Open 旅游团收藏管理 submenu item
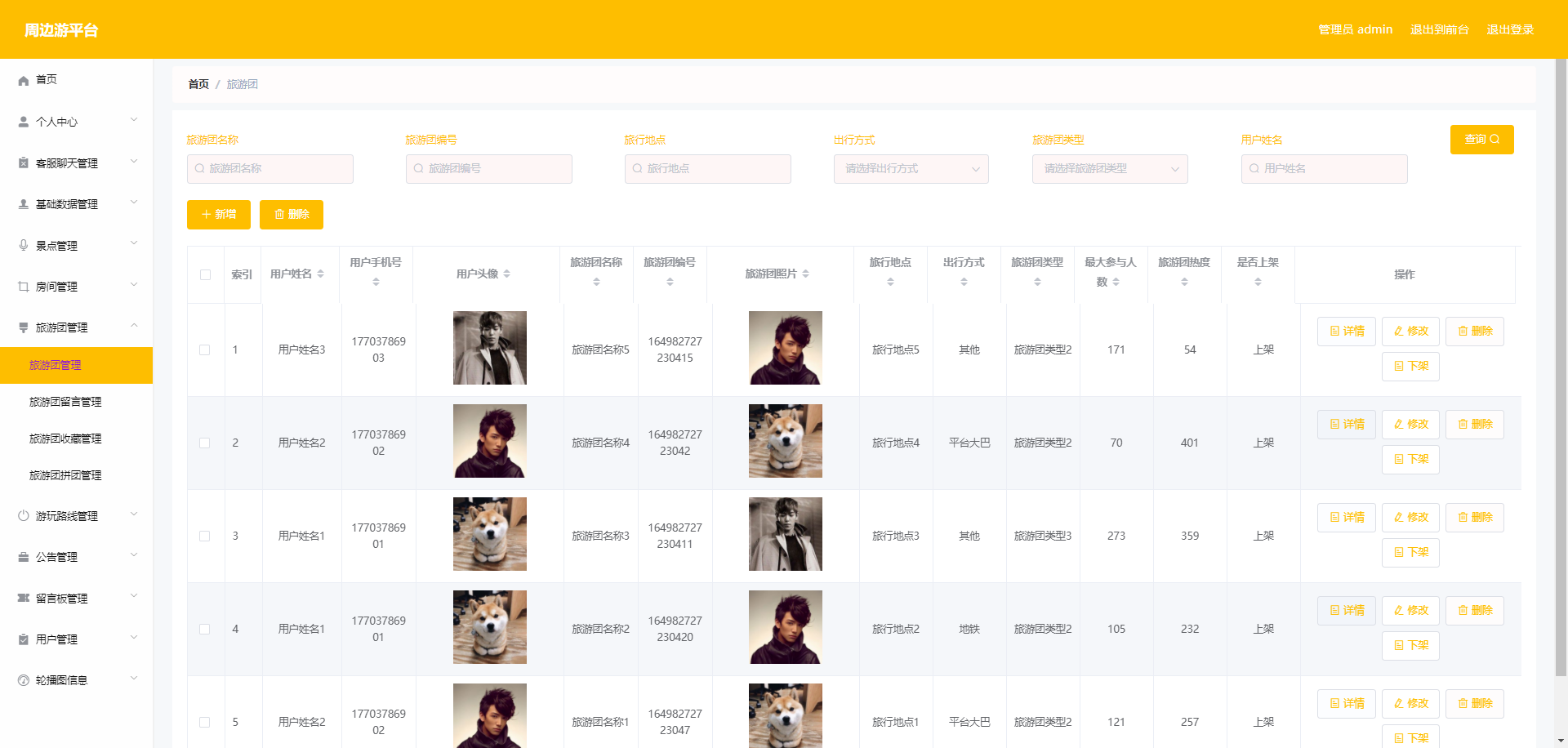Image resolution: width=1568 pixels, height=748 pixels. (76, 439)
